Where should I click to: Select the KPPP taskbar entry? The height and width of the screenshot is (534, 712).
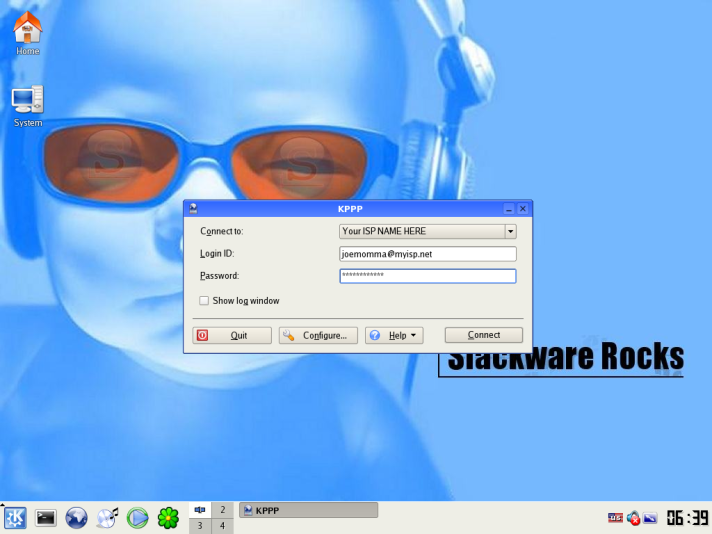[308, 510]
